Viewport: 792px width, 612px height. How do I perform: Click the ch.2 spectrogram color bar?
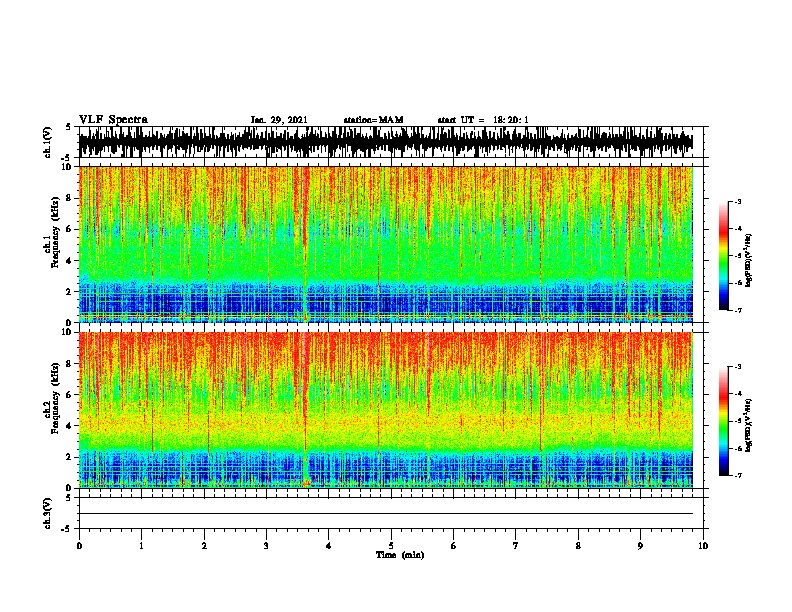(723, 421)
